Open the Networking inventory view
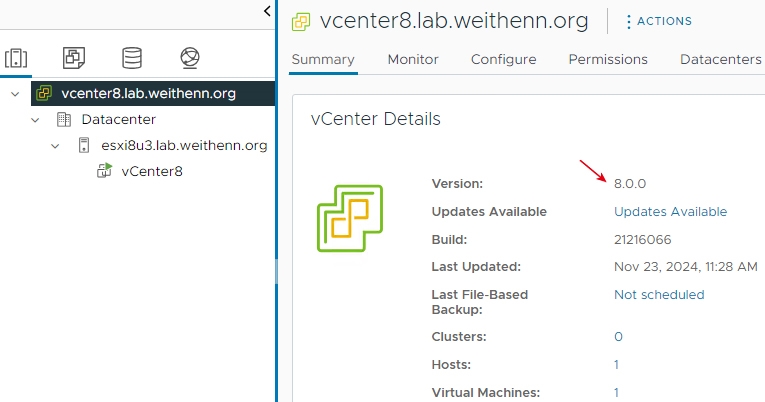This screenshot has width=765, height=402. [190, 58]
